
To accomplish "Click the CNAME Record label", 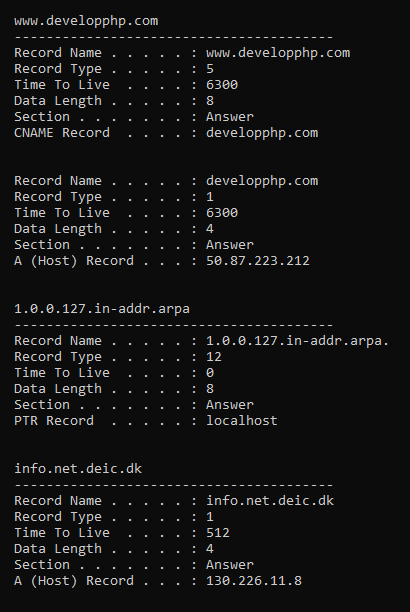I will point(62,133).
